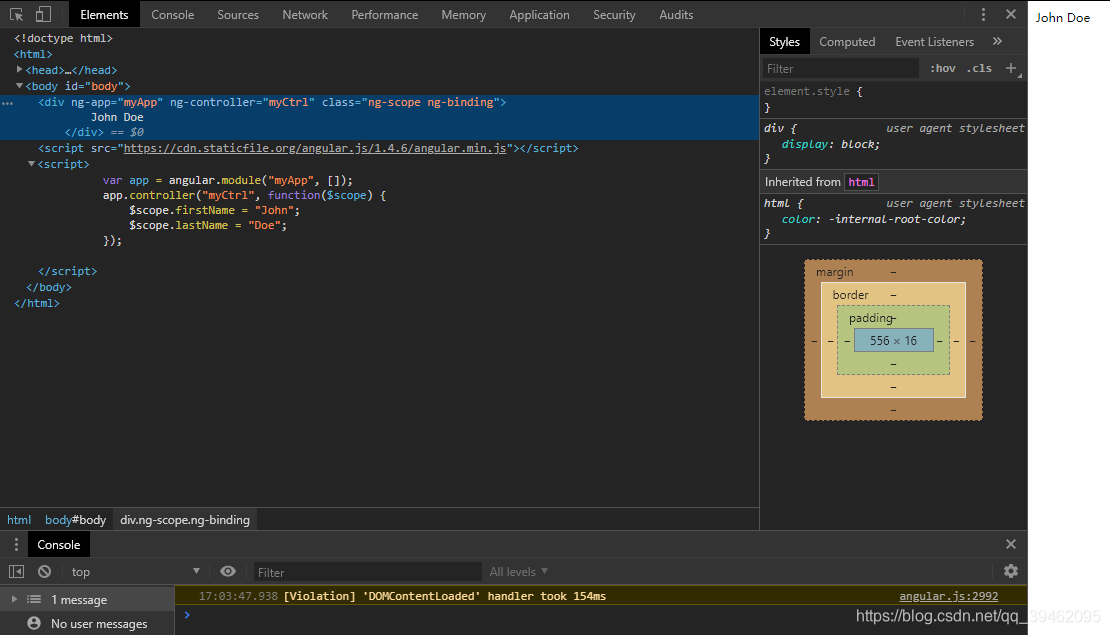Click John Doe text on the rendered page
1110x635 pixels.
(x=1063, y=18)
